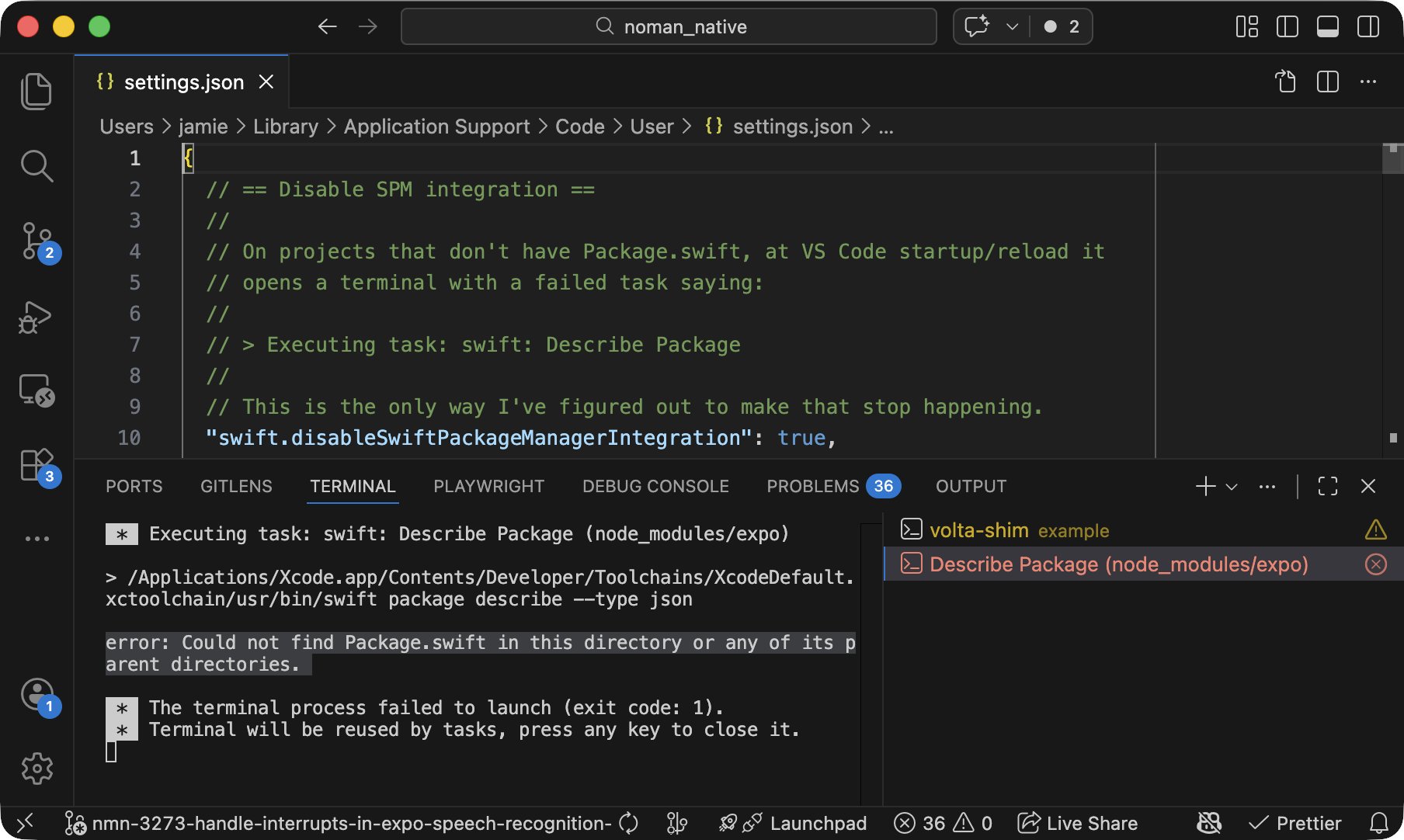Toggle the primary side bar
Image resolution: width=1404 pixels, height=840 pixels.
click(1288, 26)
